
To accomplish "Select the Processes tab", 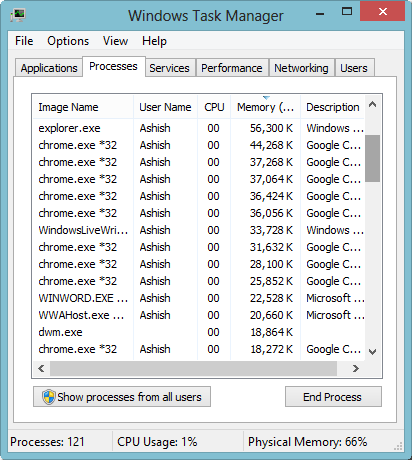I will 113,66.
